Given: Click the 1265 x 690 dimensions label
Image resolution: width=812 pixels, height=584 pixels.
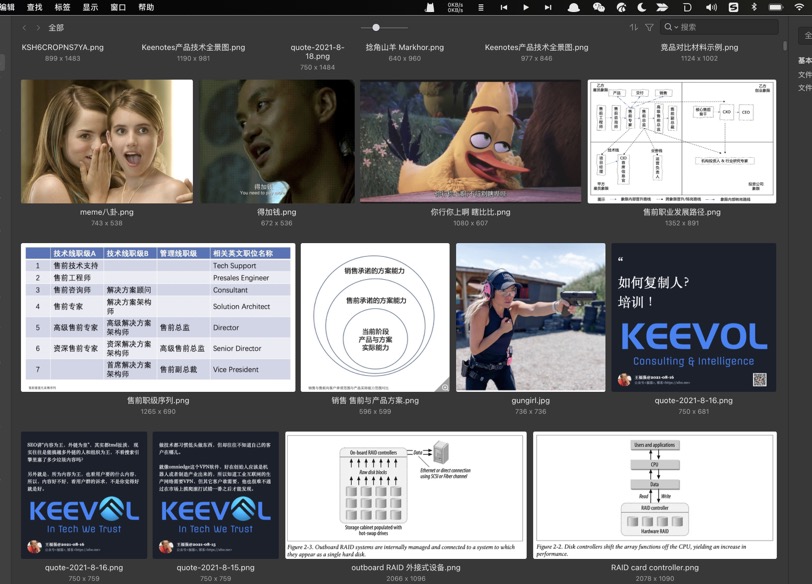Looking at the screenshot, I should tap(158, 412).
